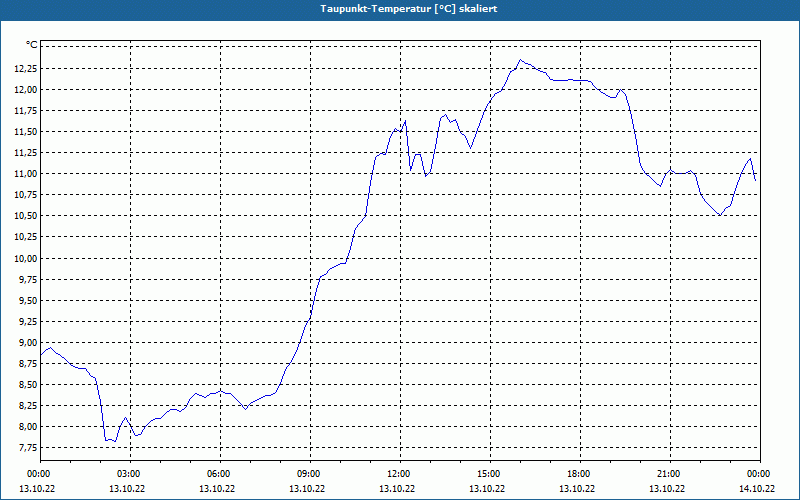Click the 21:00 time axis label

tap(670, 474)
